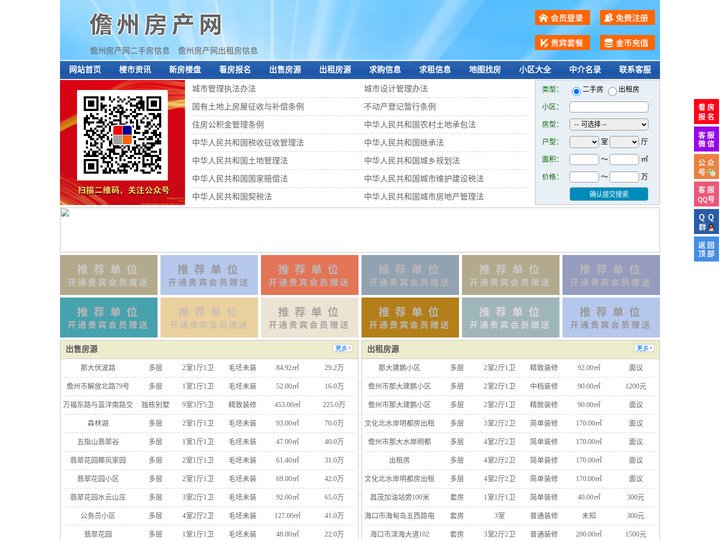The height and width of the screenshot is (540, 720).
Task: Click 儋州房产网 site logo
Action: (x=156, y=25)
